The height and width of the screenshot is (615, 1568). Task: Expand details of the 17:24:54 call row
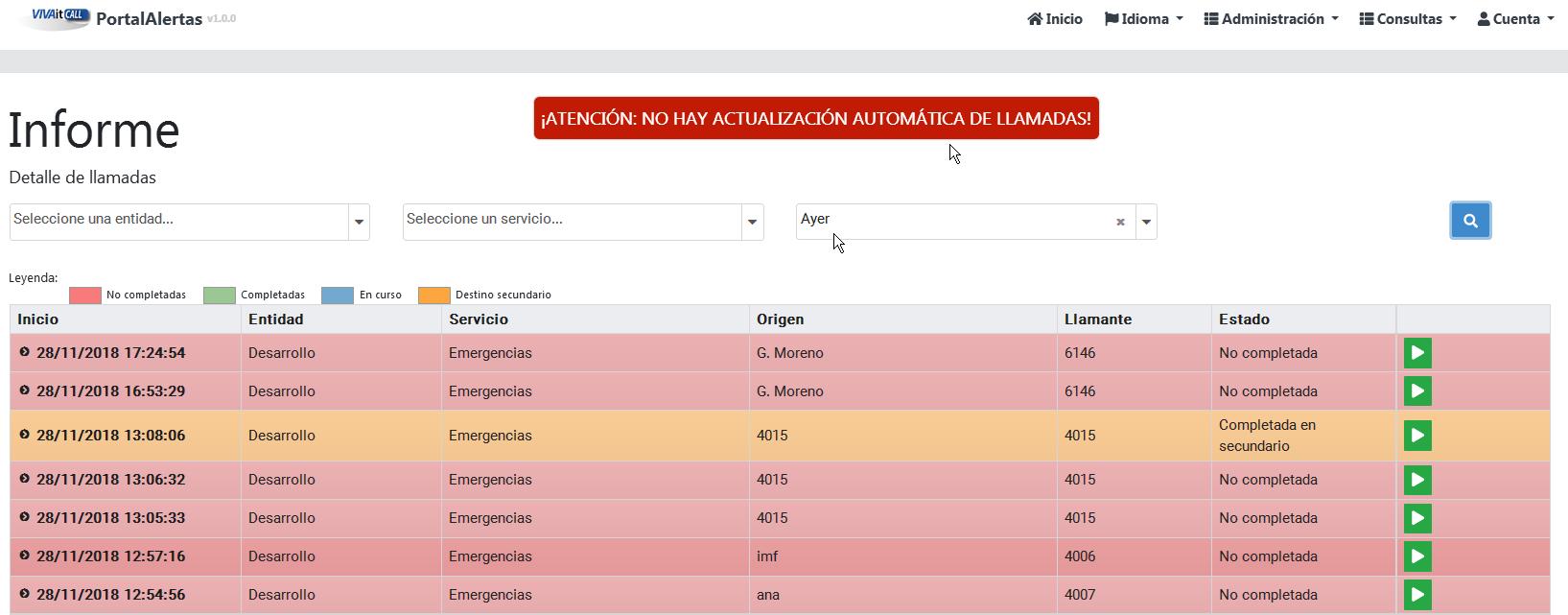25,352
